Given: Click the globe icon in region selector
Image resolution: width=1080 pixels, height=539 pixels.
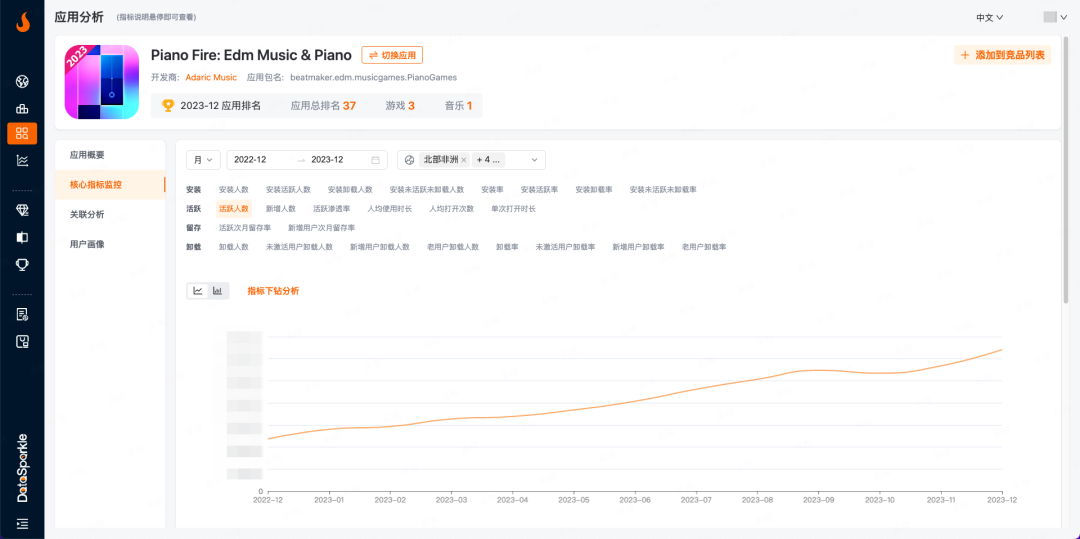Looking at the screenshot, I should coord(409,160).
